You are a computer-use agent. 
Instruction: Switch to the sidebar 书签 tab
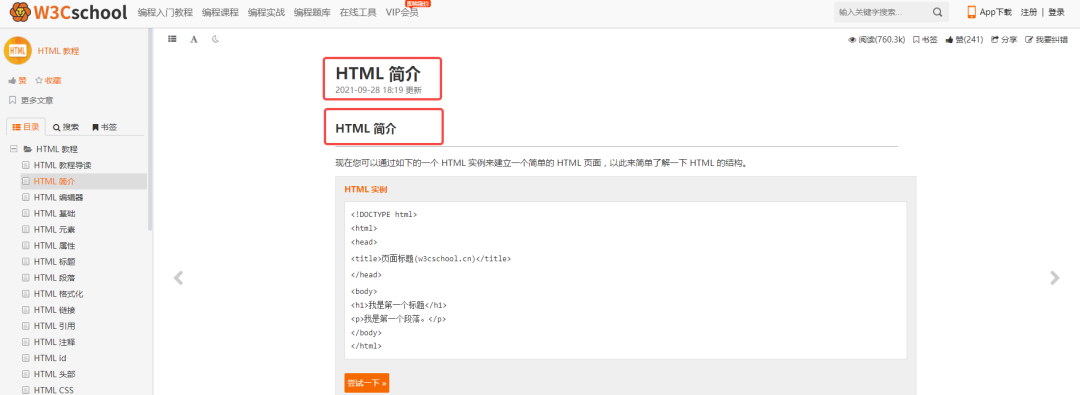pyautogui.click(x=105, y=127)
